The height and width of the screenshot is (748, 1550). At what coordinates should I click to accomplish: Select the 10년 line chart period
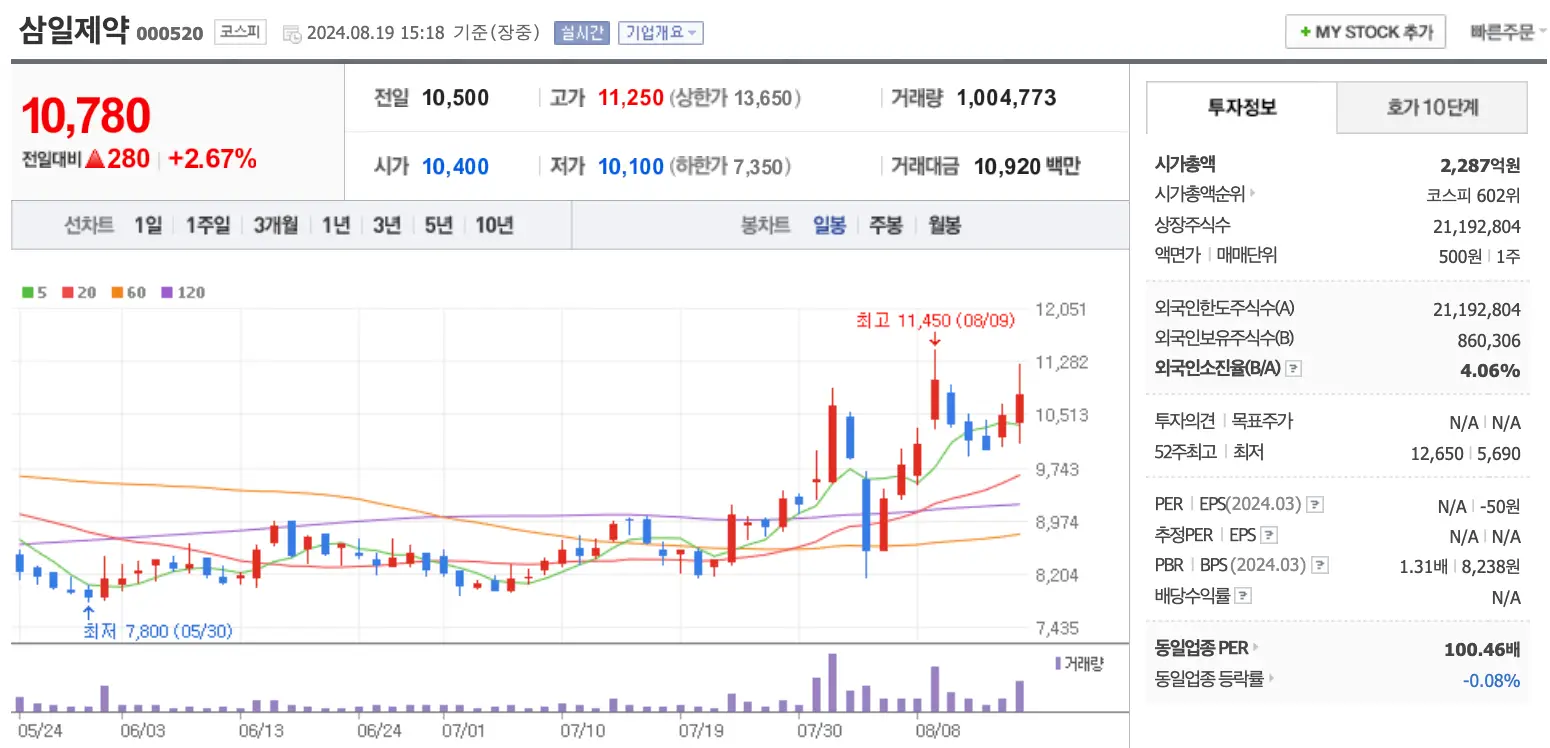pyautogui.click(x=494, y=225)
